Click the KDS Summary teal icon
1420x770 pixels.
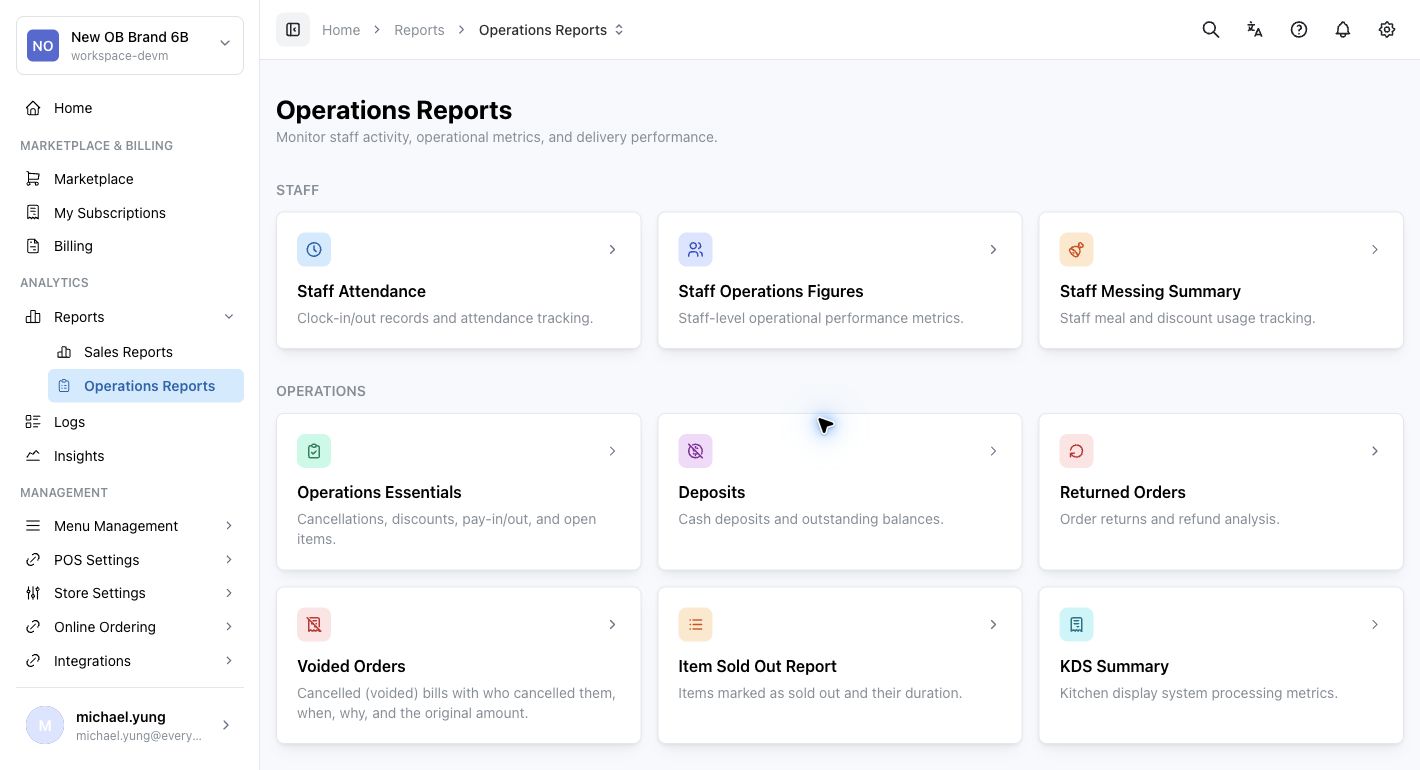click(1077, 625)
